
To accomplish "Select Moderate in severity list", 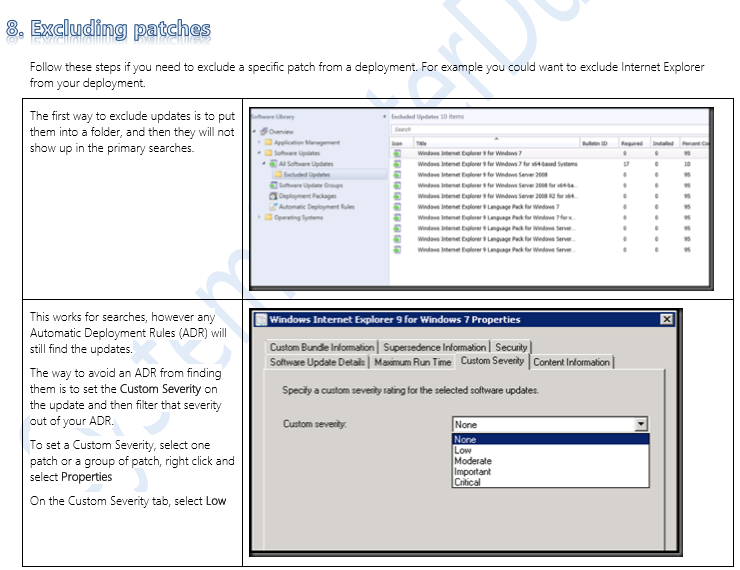I will tap(550, 461).
